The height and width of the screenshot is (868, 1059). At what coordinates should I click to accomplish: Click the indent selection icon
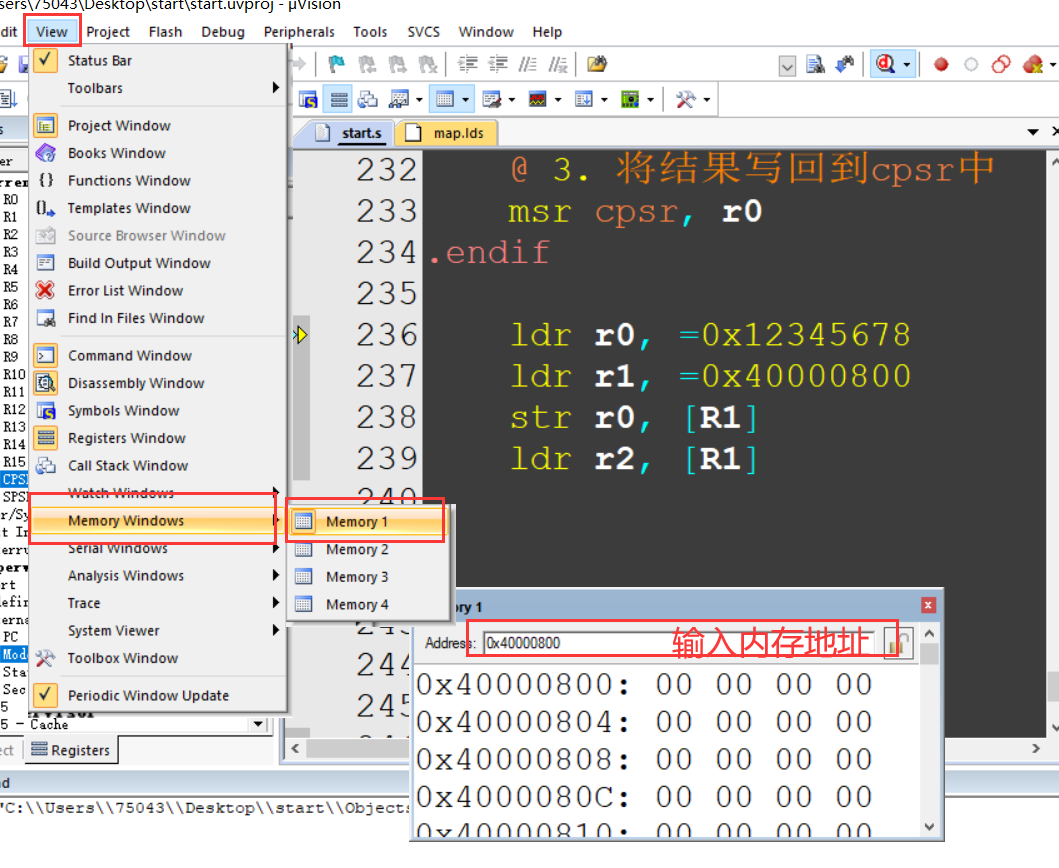coord(467,64)
